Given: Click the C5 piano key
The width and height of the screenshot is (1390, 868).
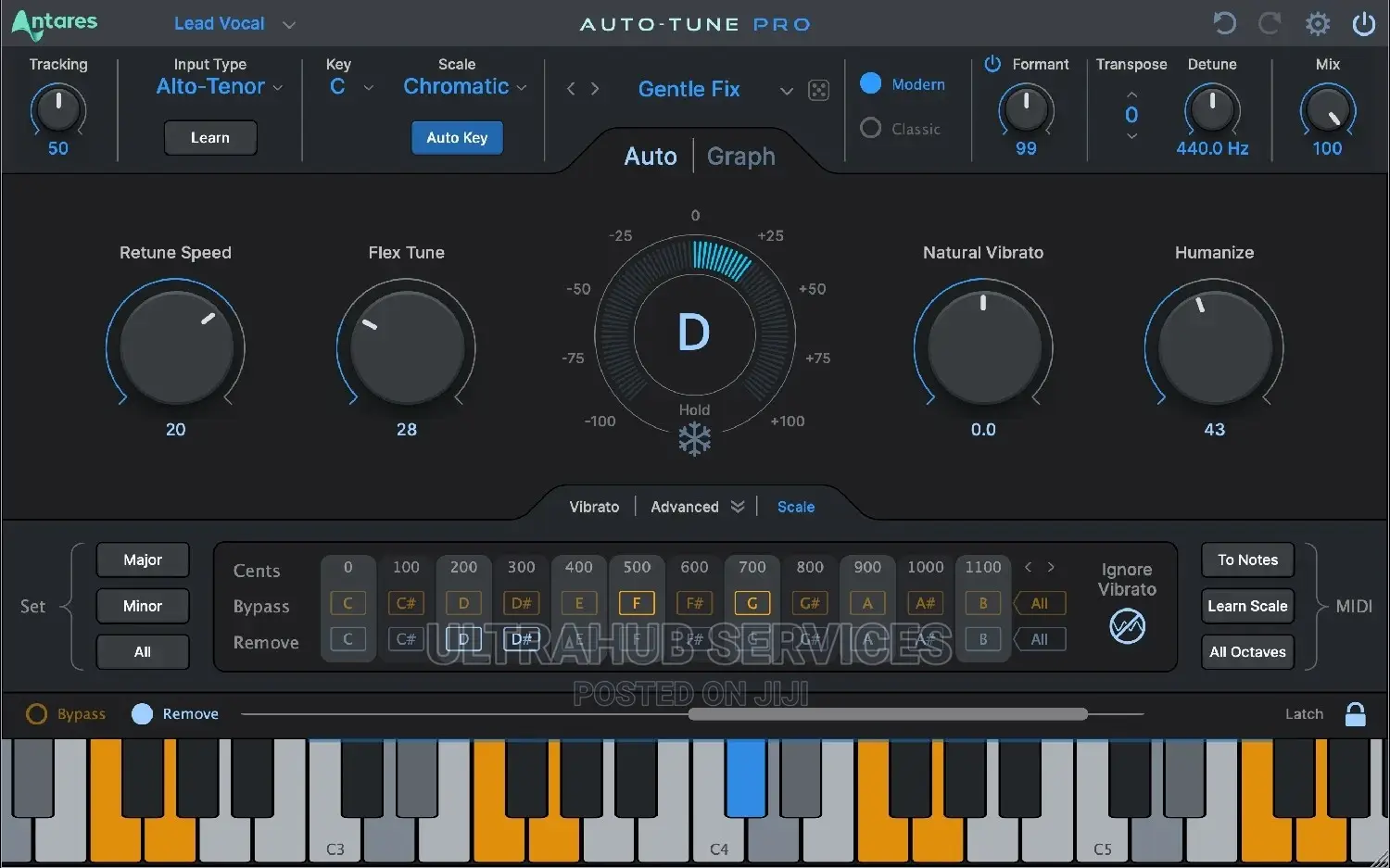Looking at the screenshot, I should coord(1101,841).
